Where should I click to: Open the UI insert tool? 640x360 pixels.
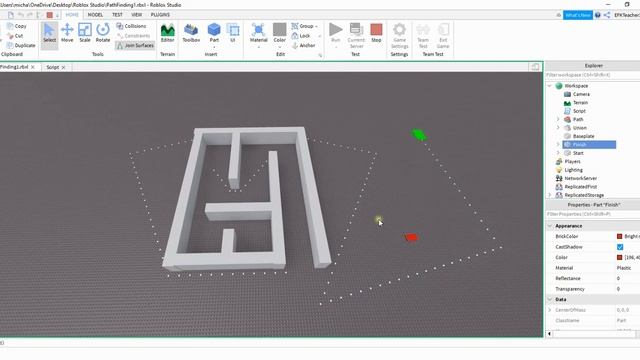point(233,33)
